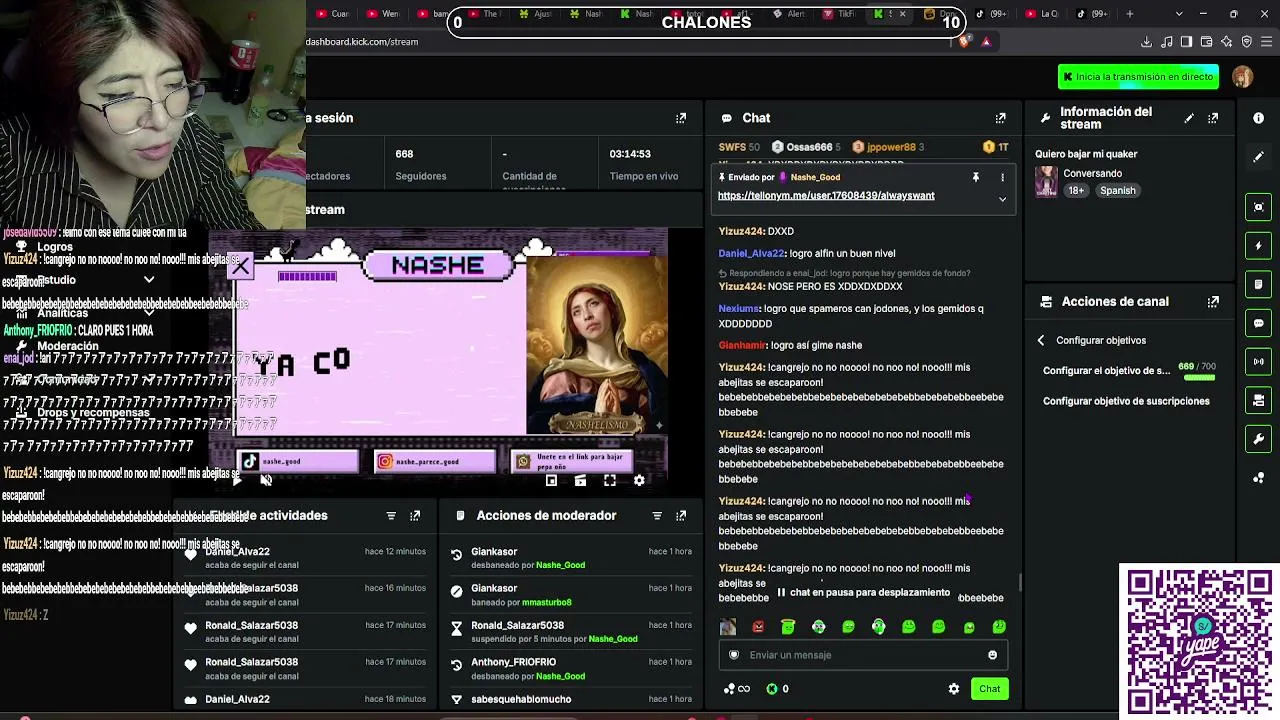
Task: Pop out the session stats panel
Action: 681,118
